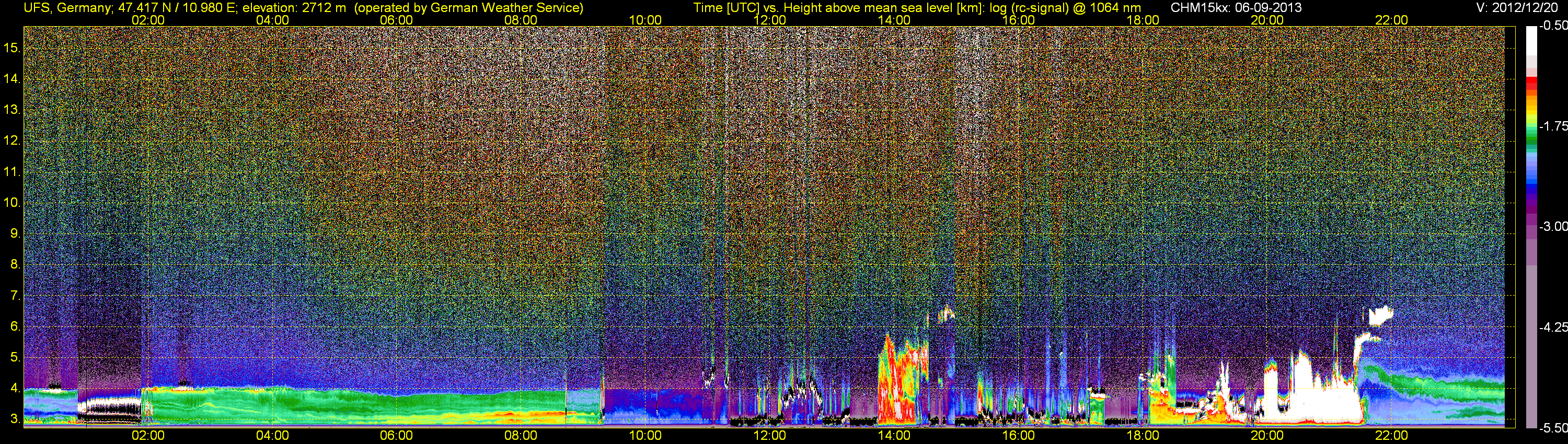The width and height of the screenshot is (1568, 444).
Task: Click the '20:00' label on the top time axis
Action: [1267, 20]
